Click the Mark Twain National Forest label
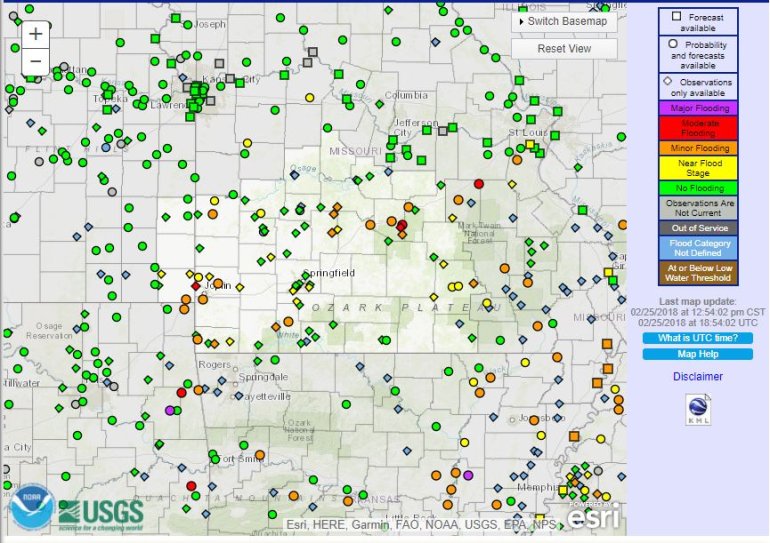 [479, 233]
